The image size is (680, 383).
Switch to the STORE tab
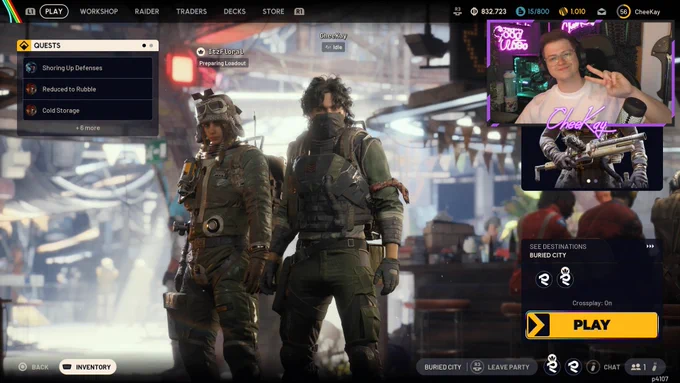(273, 11)
